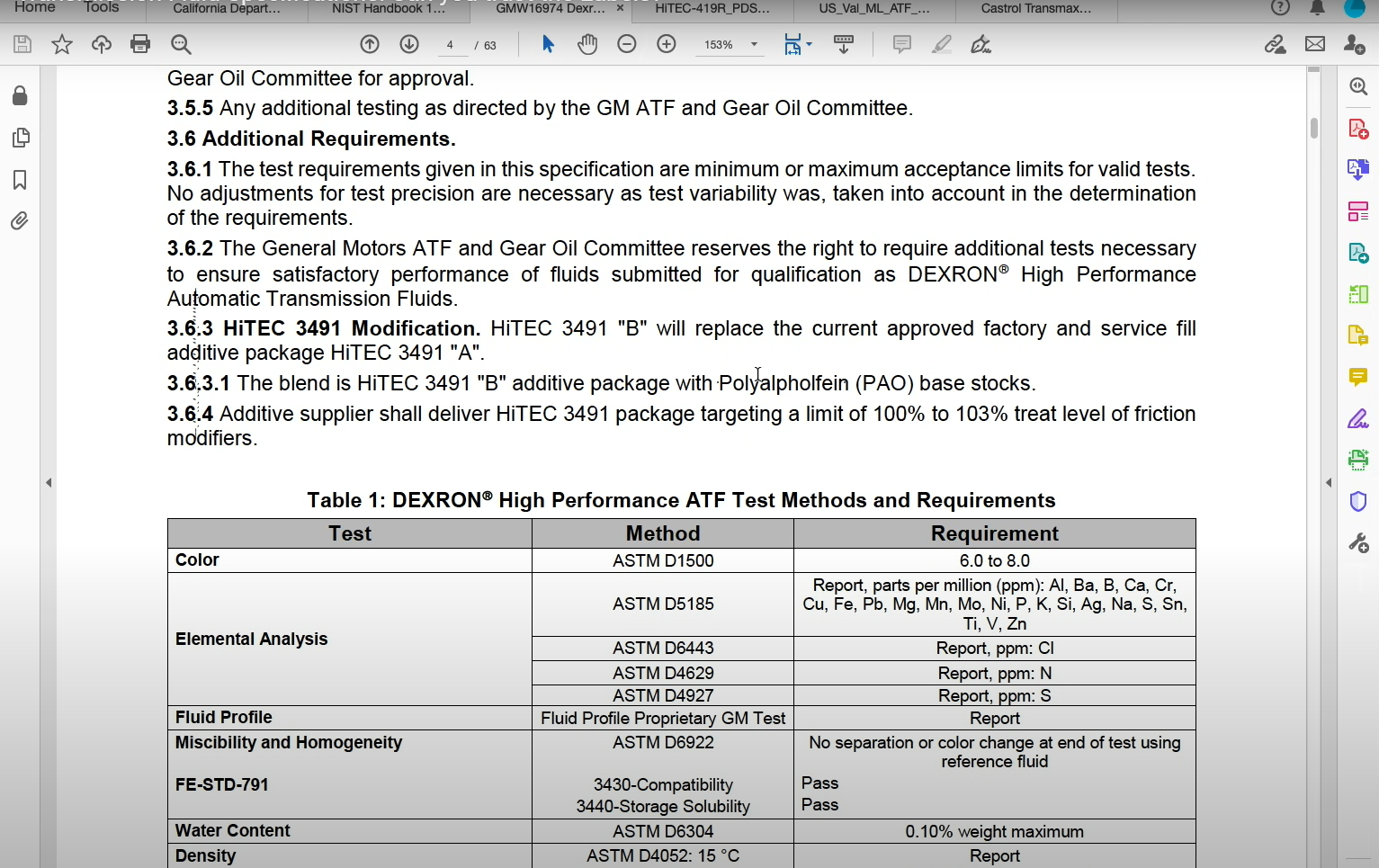Click the "/ 63" total page count

click(x=486, y=45)
